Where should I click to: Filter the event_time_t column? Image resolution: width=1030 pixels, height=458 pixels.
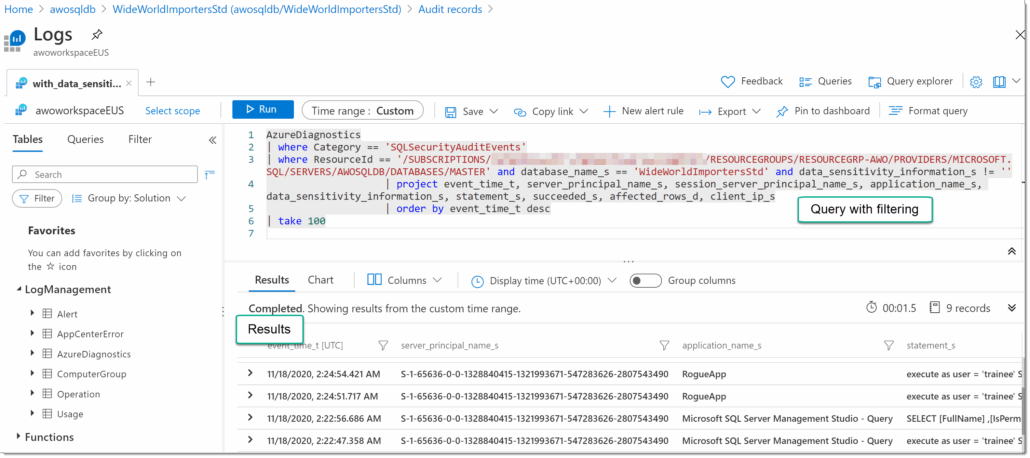pos(383,345)
